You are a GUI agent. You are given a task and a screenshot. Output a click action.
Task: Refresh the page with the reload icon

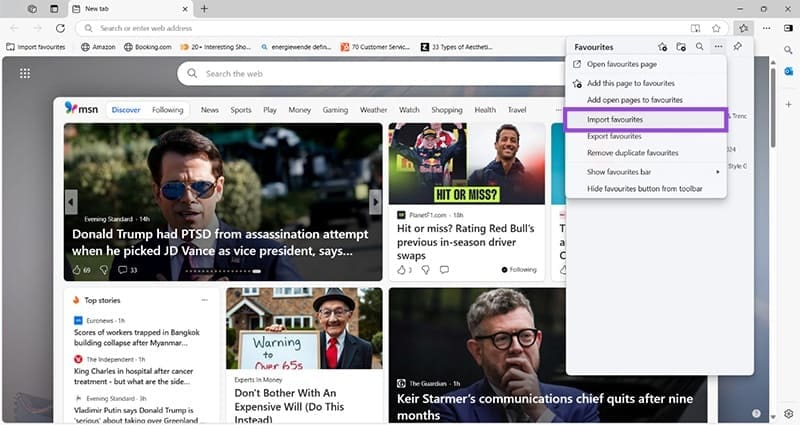[x=60, y=28]
